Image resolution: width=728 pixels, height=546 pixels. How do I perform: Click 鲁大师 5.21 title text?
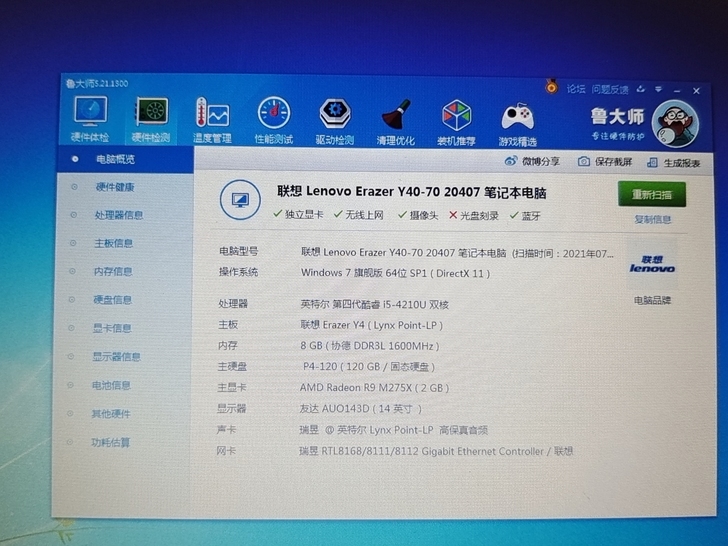pyautogui.click(x=97, y=84)
